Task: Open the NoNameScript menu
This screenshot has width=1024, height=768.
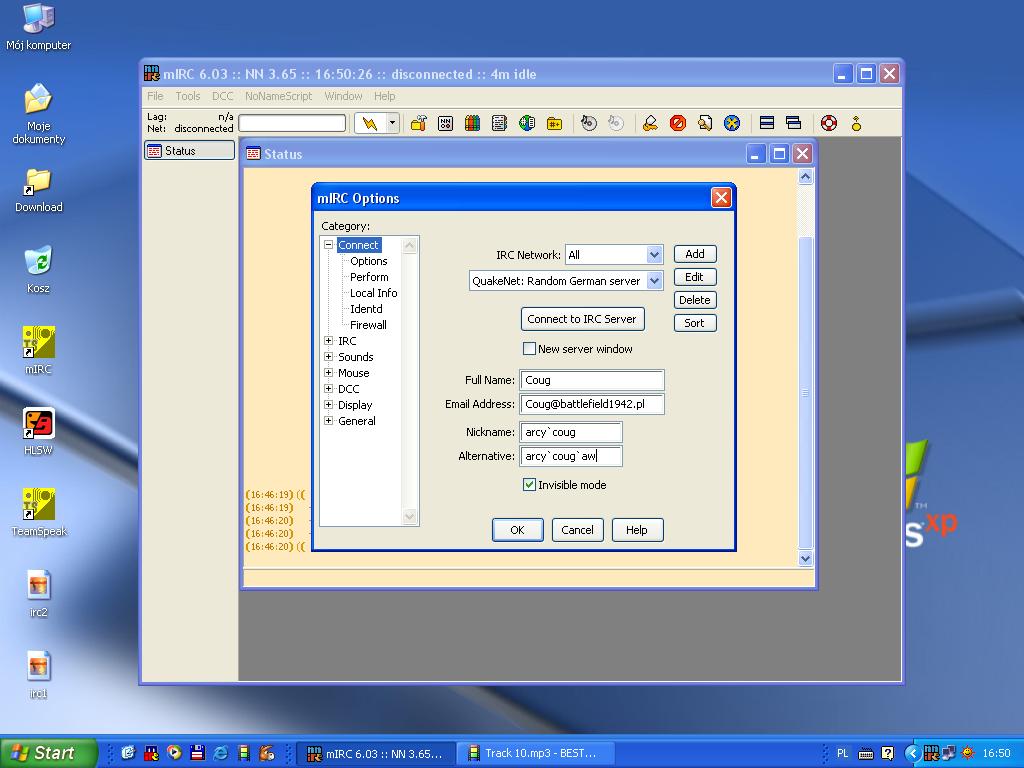Action: click(278, 96)
